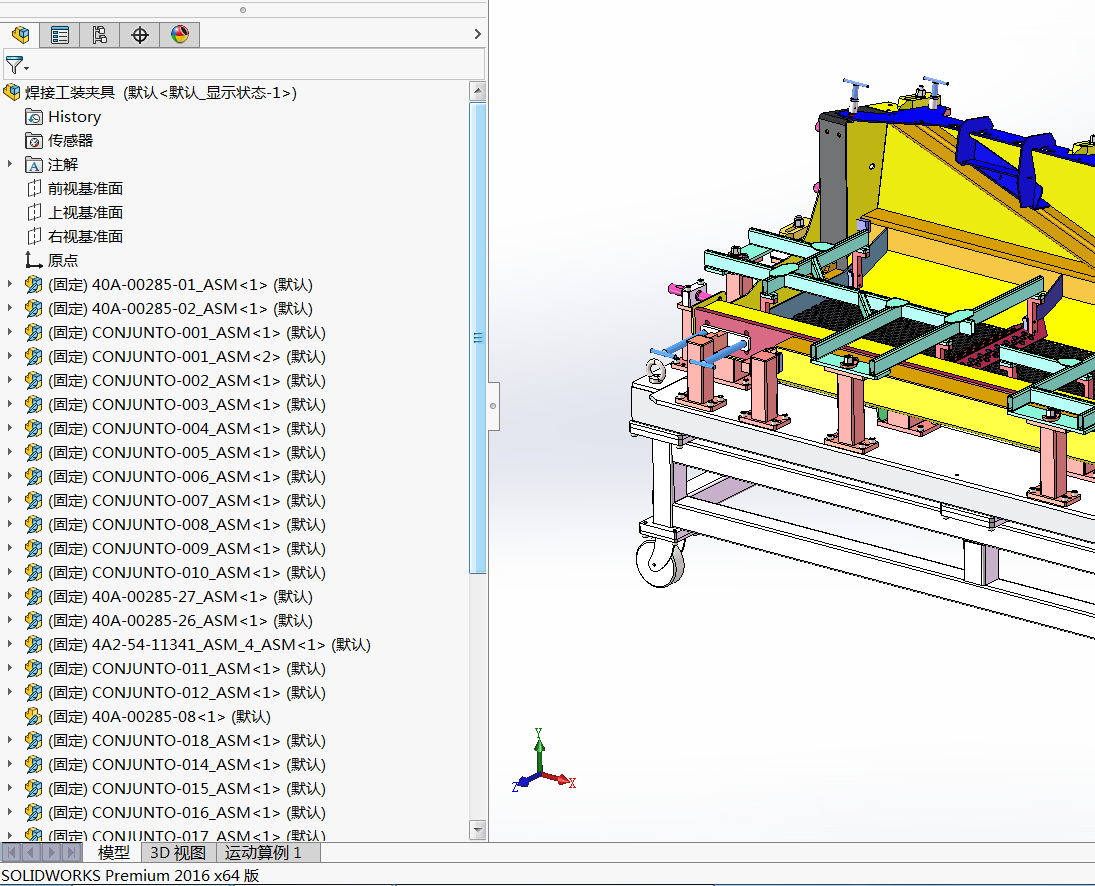Expand CONJUNTO-006_ASM<1> tree node
The height and width of the screenshot is (886, 1095).
10,475
